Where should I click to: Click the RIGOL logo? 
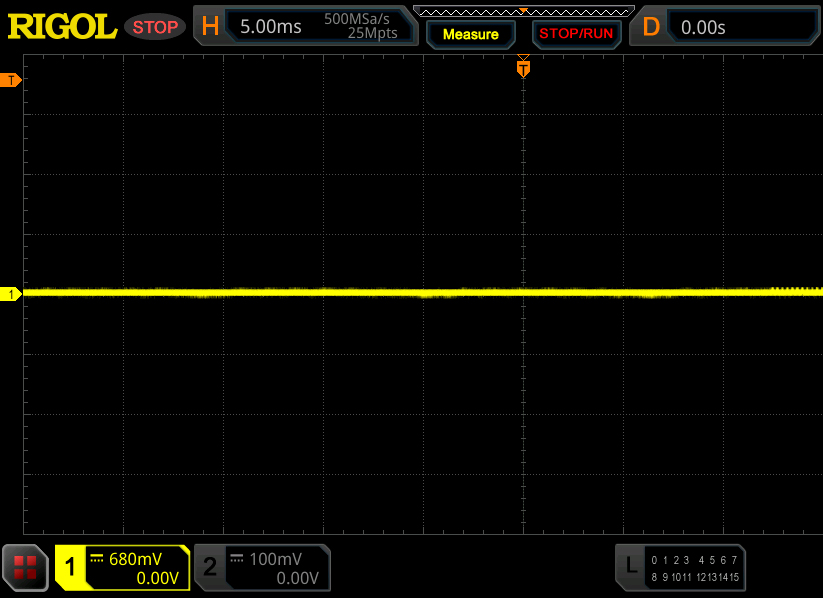pyautogui.click(x=62, y=27)
